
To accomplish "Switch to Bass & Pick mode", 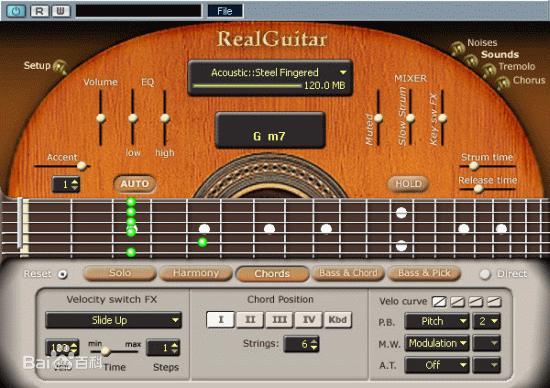I will (424, 273).
